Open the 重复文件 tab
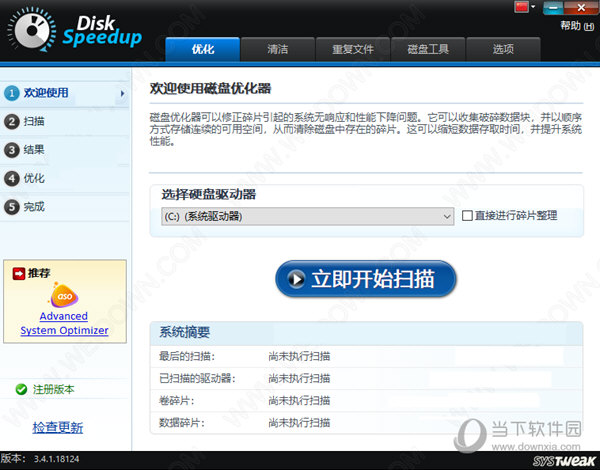This screenshot has height=470, width=600. pos(353,49)
